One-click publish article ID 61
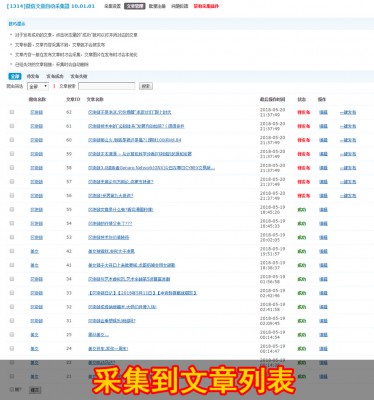This screenshot has height=400, width=374. click(348, 126)
